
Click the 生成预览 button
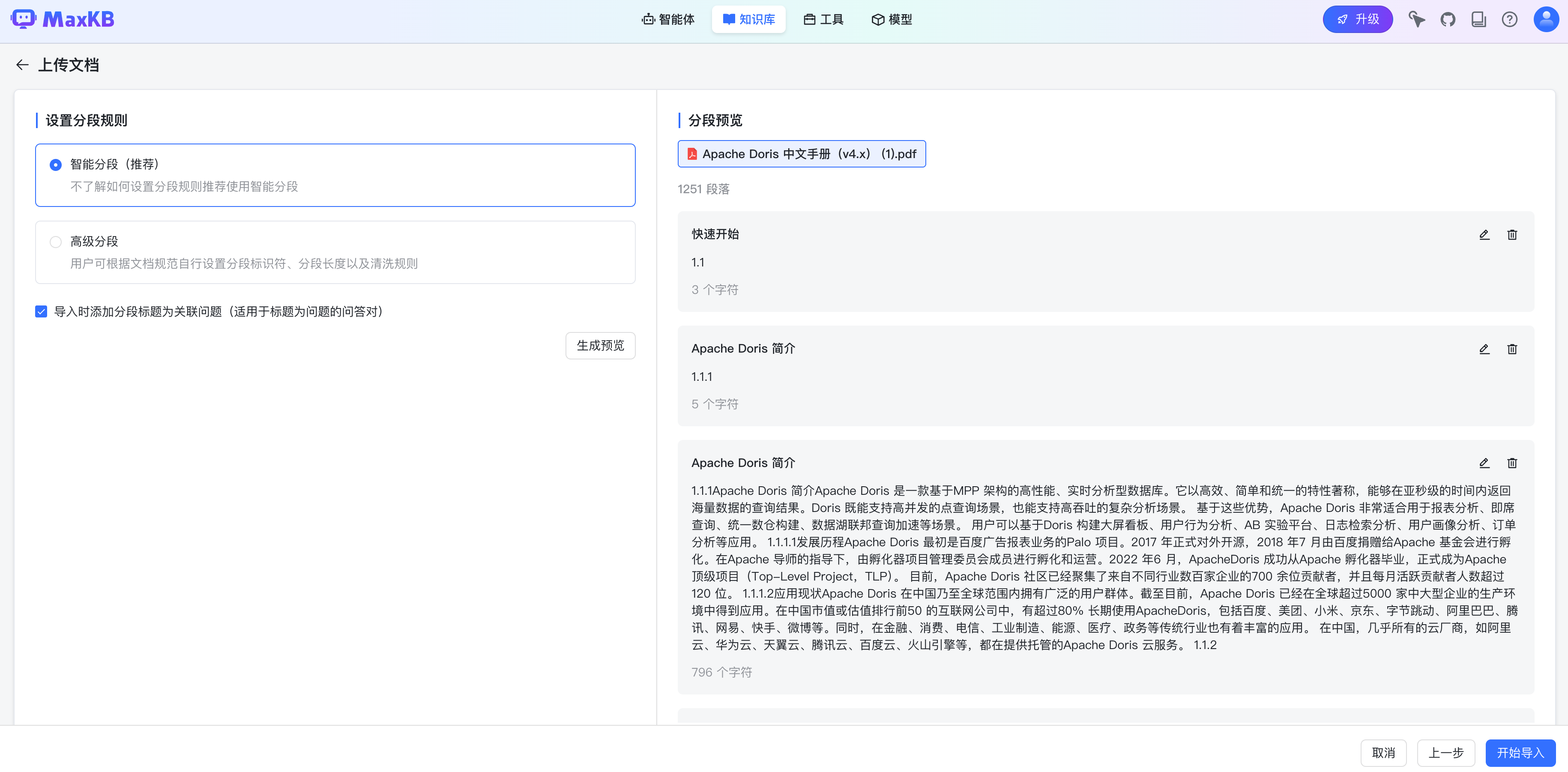coord(599,346)
